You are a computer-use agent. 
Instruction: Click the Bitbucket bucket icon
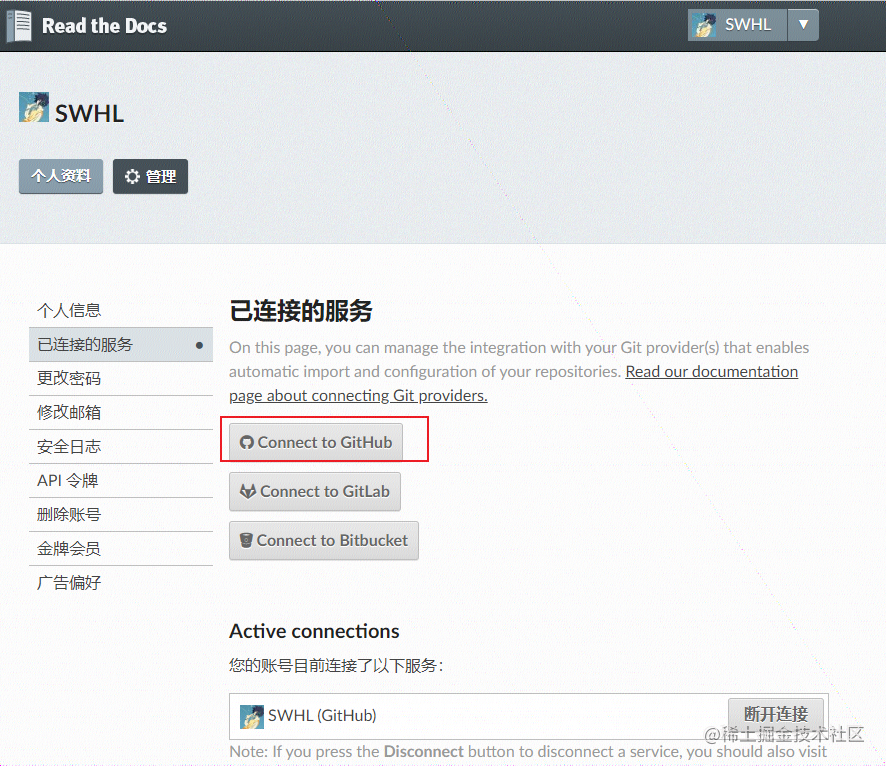246,541
